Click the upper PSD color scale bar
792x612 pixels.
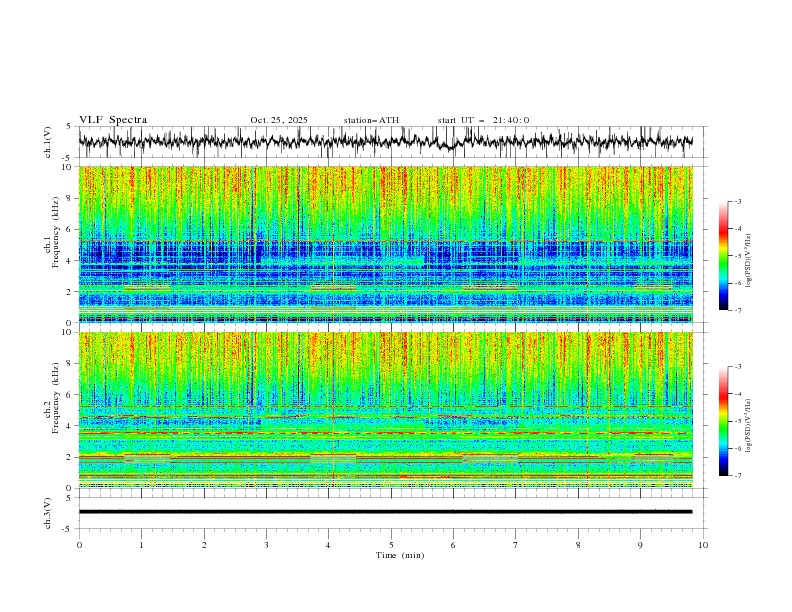click(x=723, y=256)
